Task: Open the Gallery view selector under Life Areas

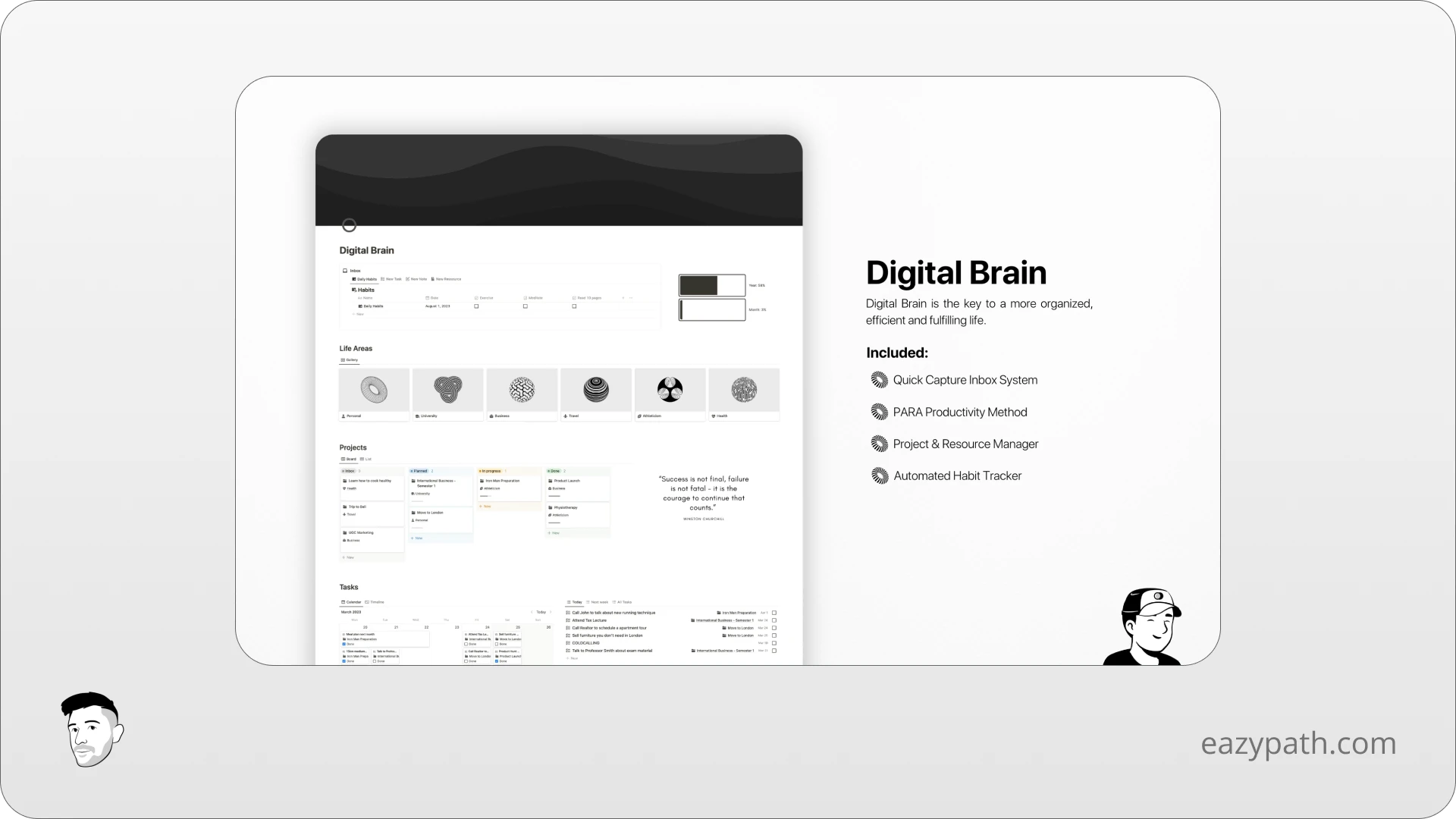Action: (351, 360)
